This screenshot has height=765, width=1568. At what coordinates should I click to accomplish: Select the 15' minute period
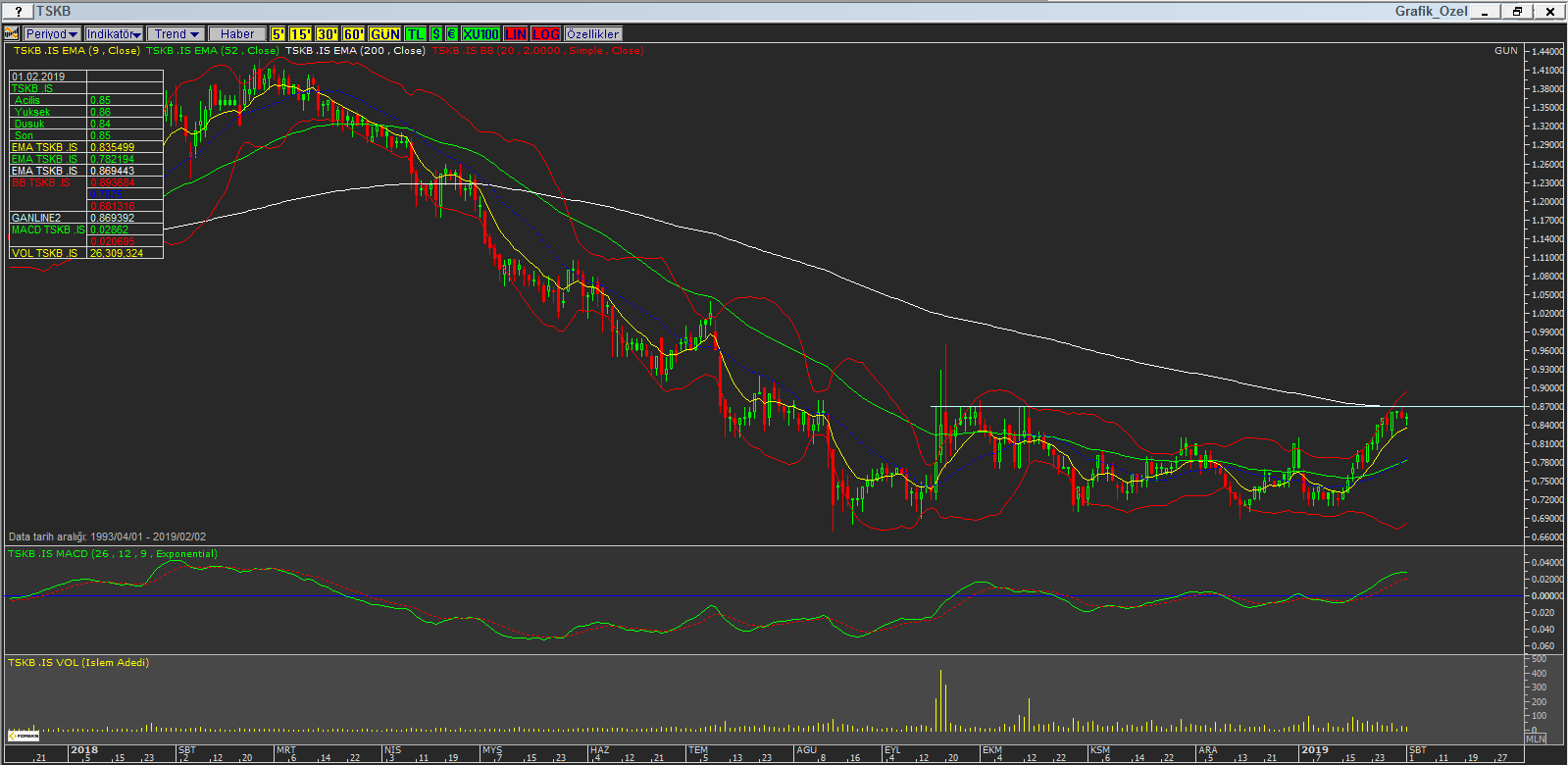(301, 33)
